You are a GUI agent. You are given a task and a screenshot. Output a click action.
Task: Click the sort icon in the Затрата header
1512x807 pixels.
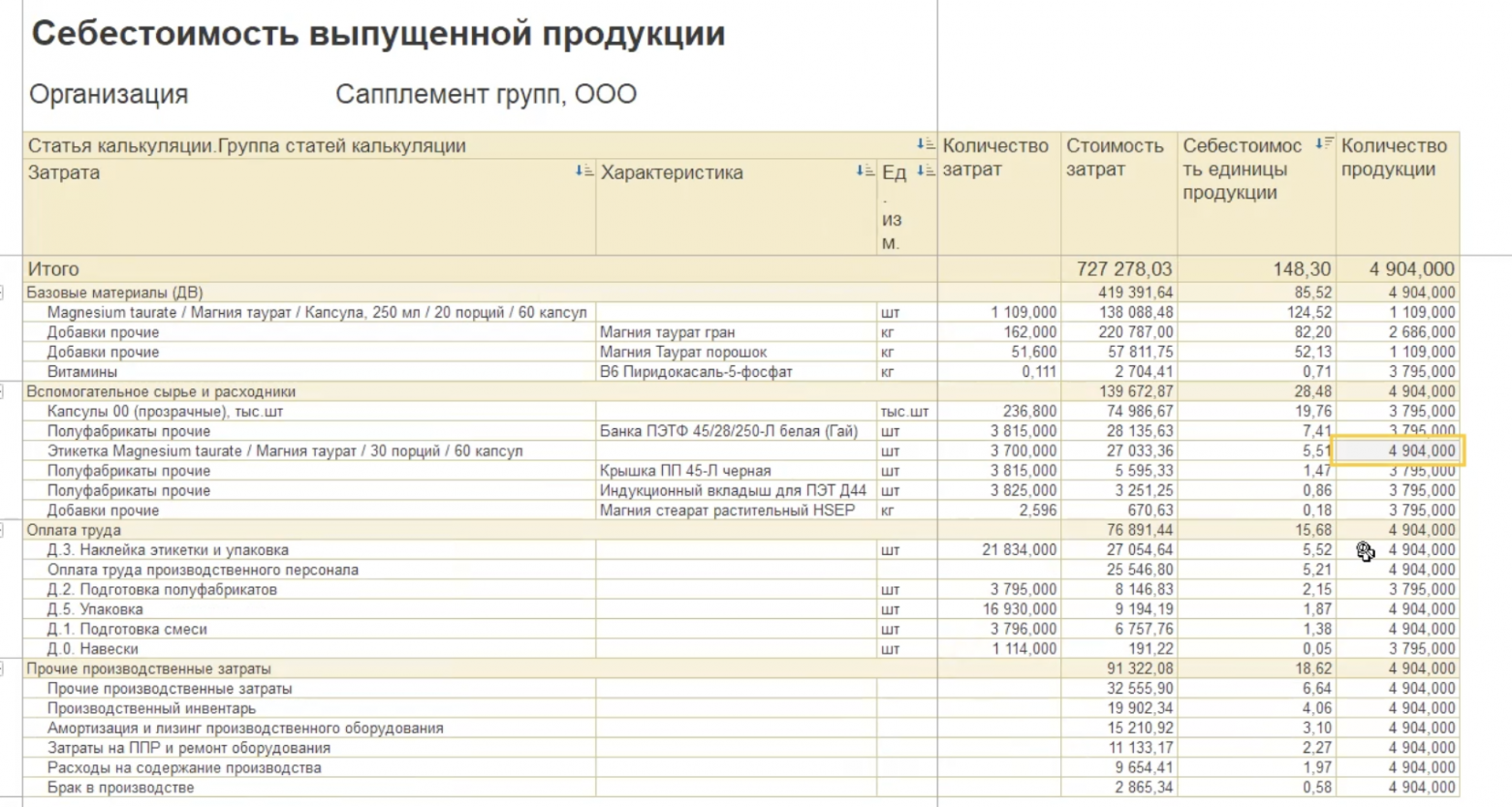click(x=583, y=171)
